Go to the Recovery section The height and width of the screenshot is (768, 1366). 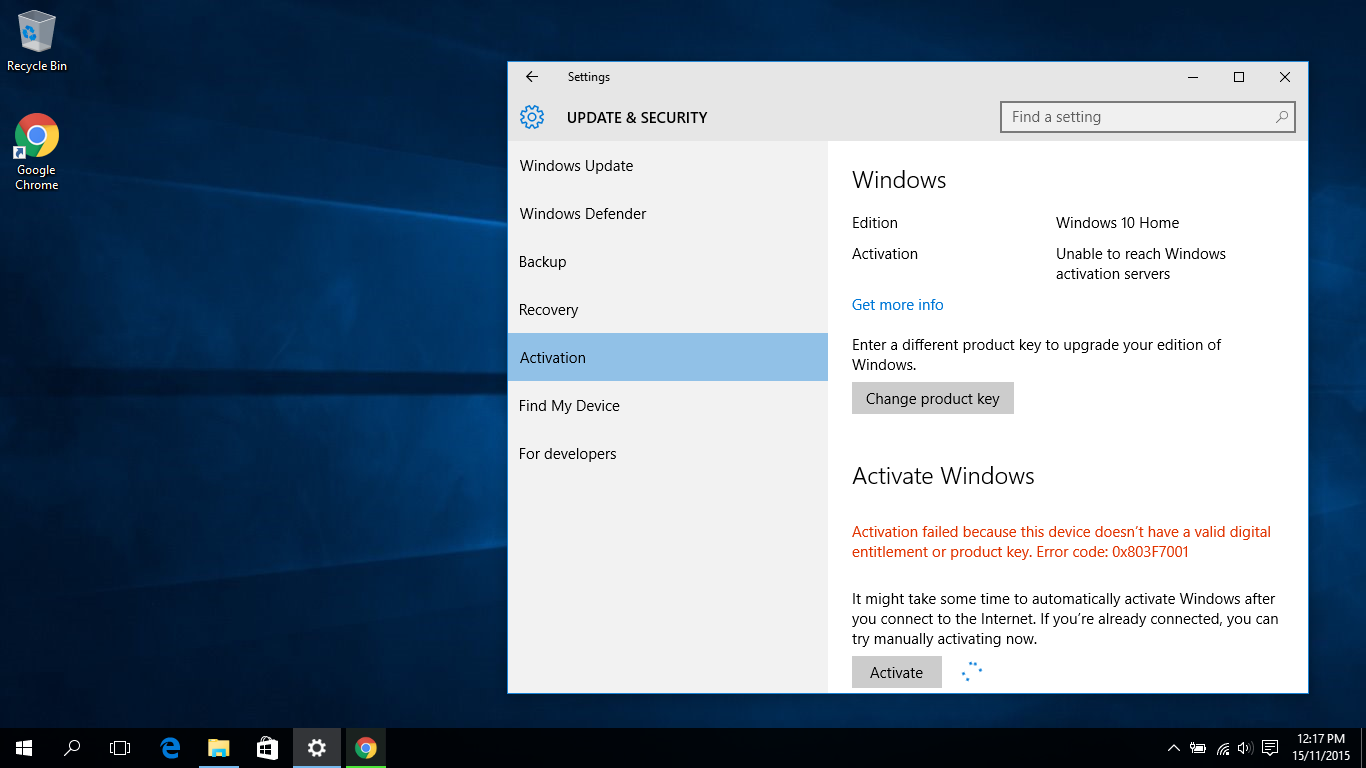[548, 310]
